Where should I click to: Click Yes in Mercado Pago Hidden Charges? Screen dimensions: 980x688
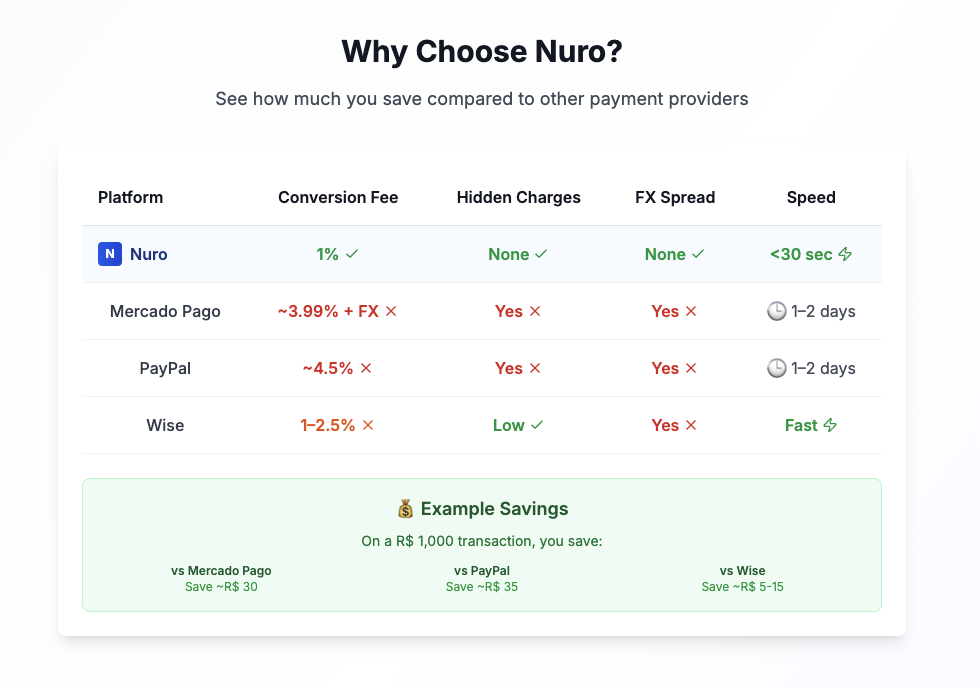509,311
